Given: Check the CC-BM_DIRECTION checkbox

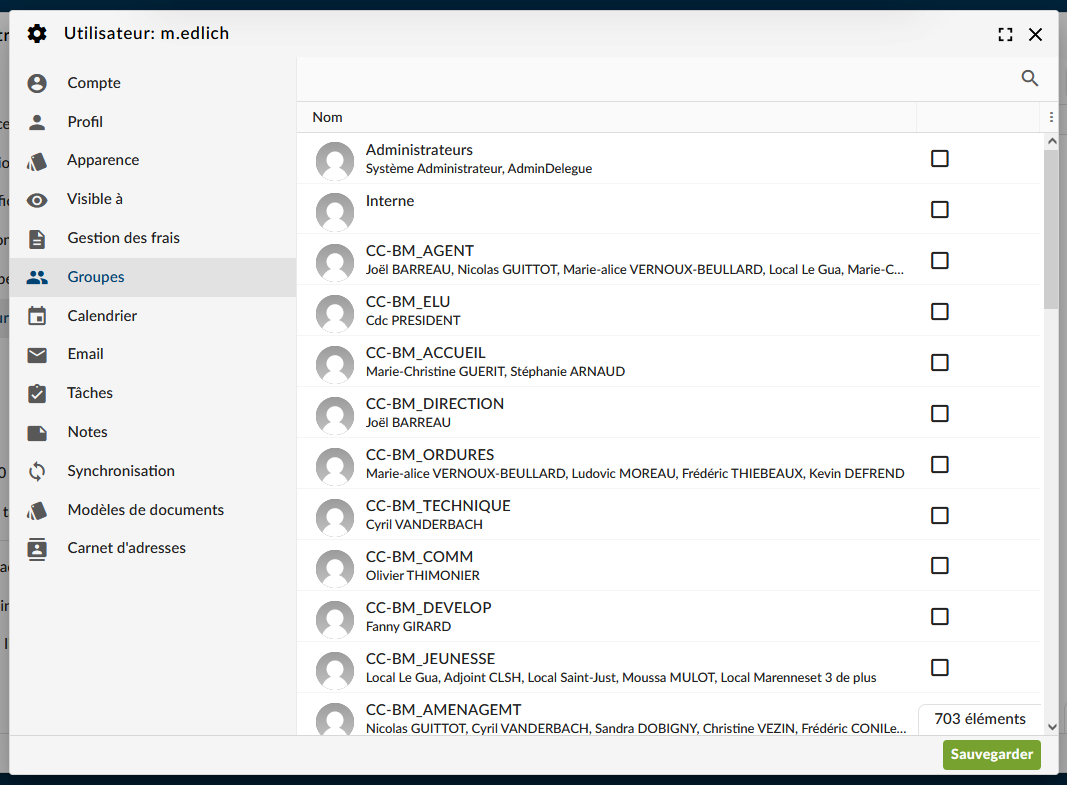Looking at the screenshot, I should coord(939,413).
